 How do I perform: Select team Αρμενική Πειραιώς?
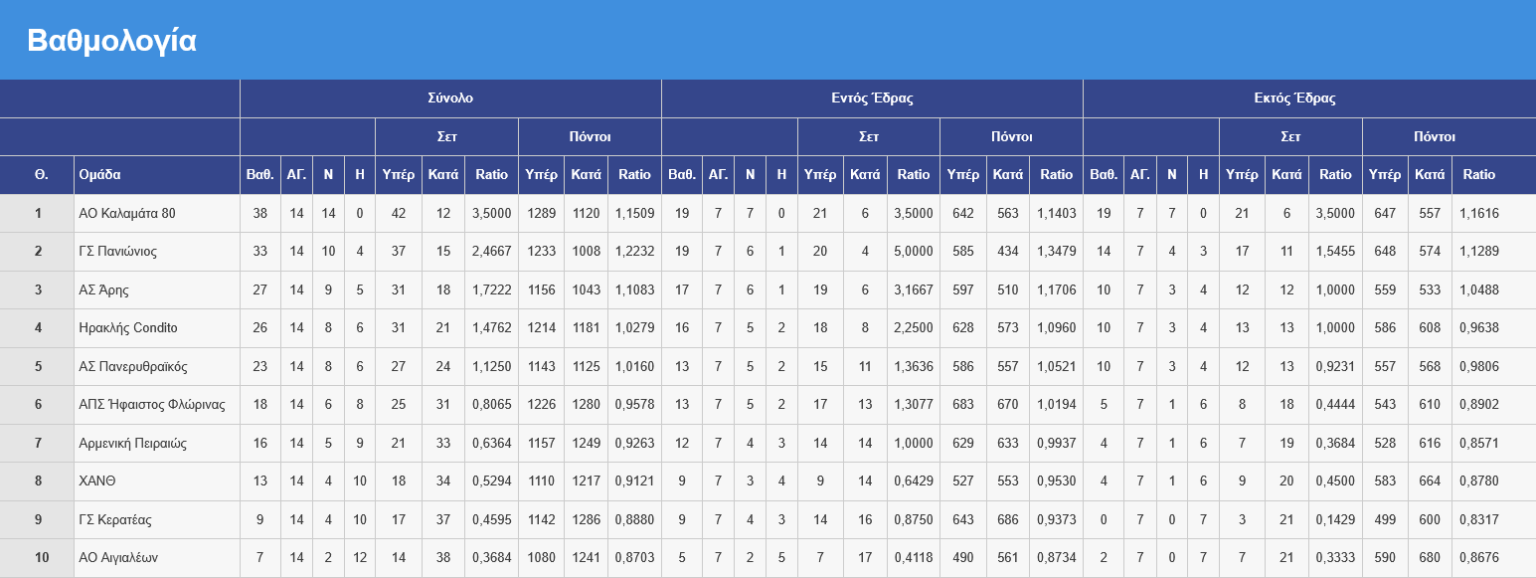133,443
